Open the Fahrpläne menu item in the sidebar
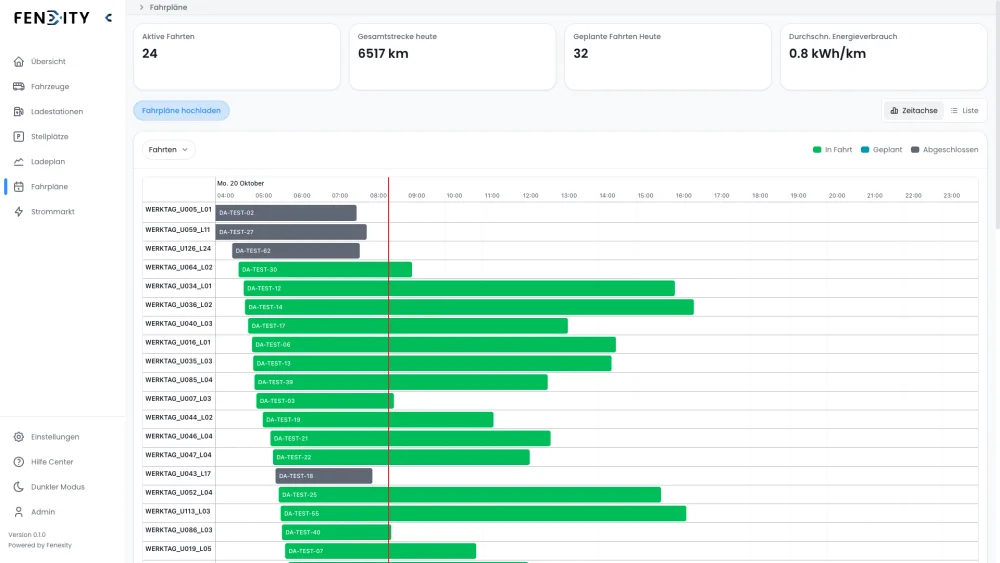1000x563 pixels. pyautogui.click(x=49, y=187)
